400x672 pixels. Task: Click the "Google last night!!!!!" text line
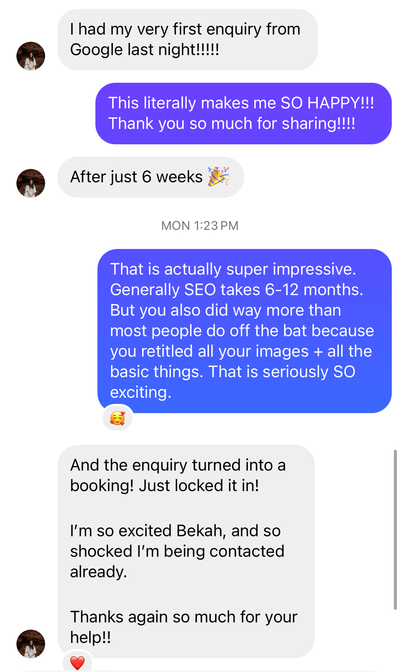click(x=144, y=50)
